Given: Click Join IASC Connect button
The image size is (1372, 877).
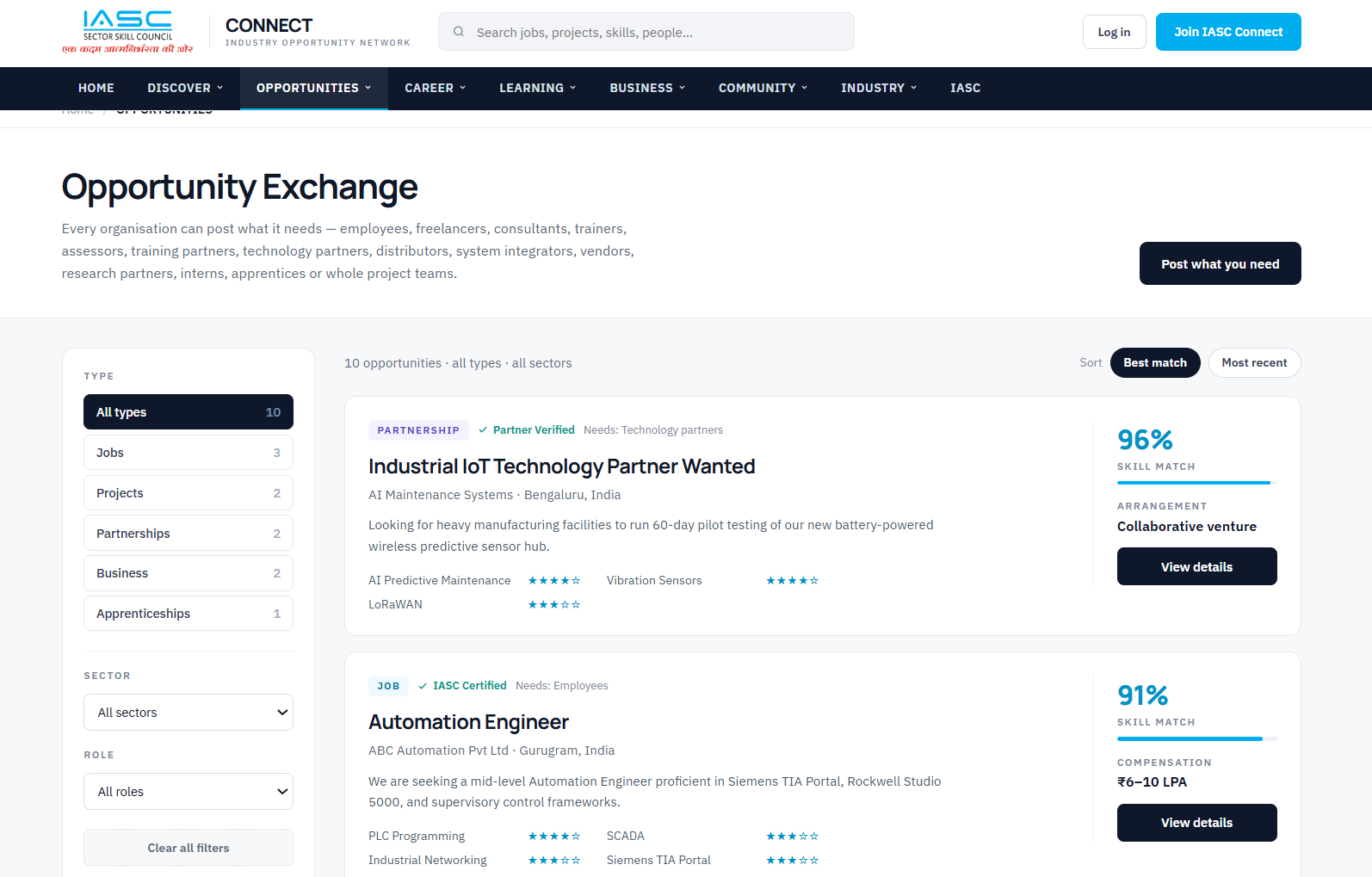Looking at the screenshot, I should tap(1228, 32).
